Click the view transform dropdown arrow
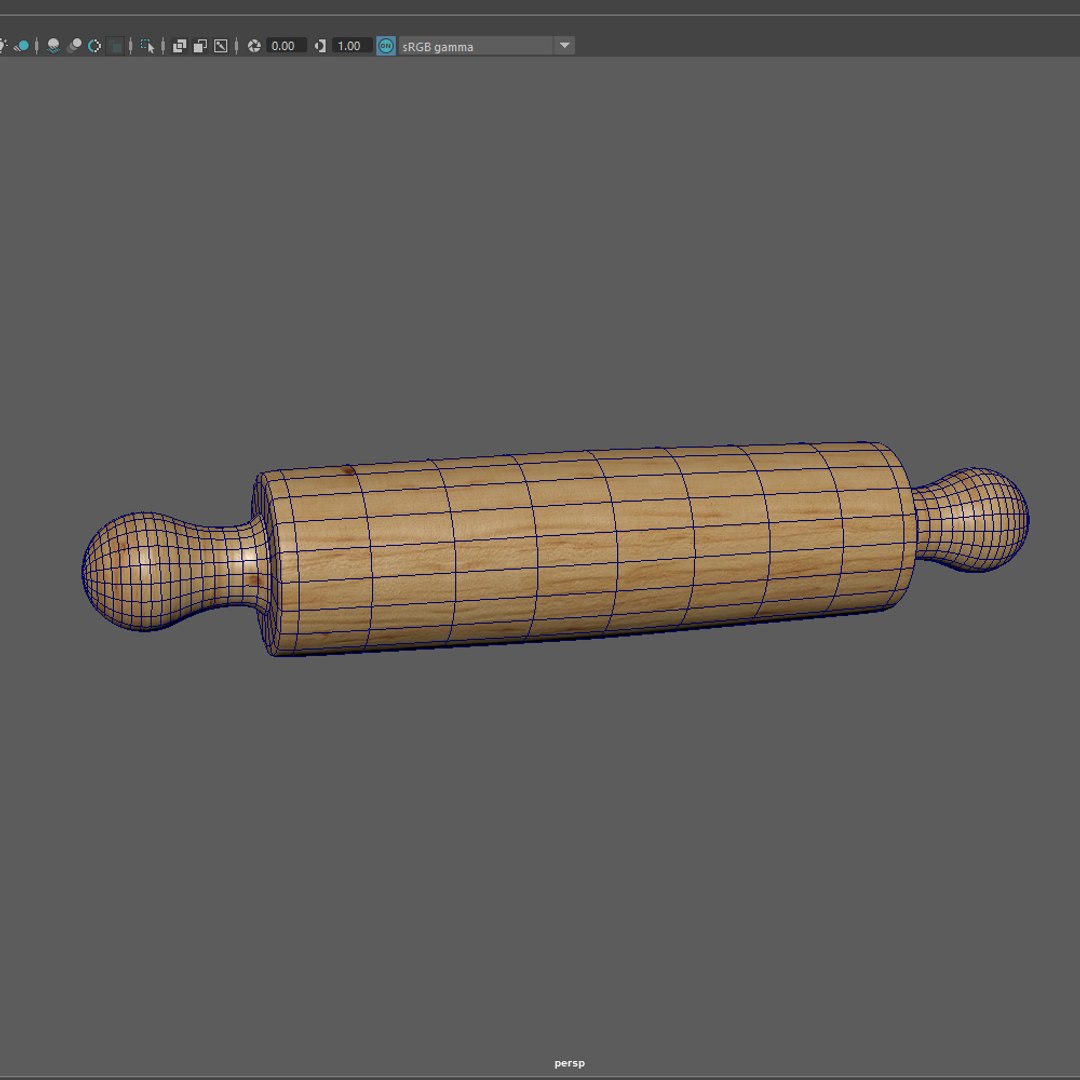Screen dimensions: 1080x1080 [564, 46]
